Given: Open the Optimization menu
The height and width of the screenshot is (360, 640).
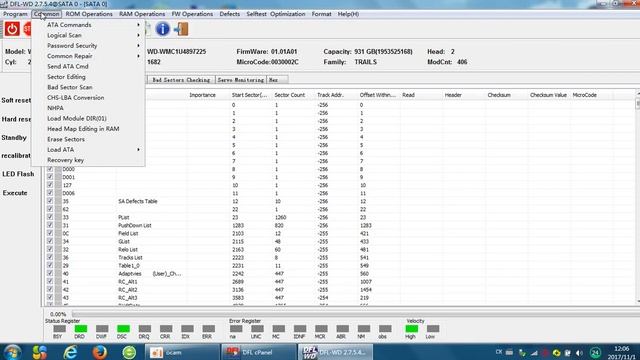Looking at the screenshot, I should pyautogui.click(x=288, y=14).
